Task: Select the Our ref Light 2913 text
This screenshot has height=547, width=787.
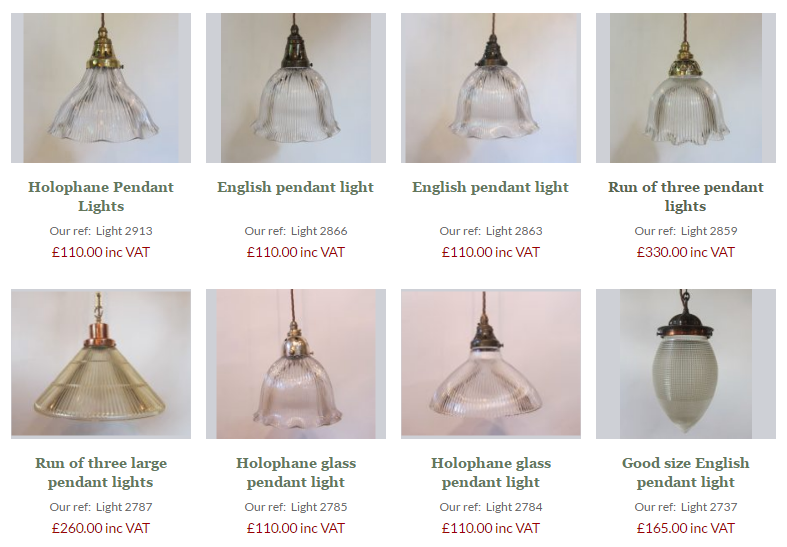Action: tap(101, 231)
